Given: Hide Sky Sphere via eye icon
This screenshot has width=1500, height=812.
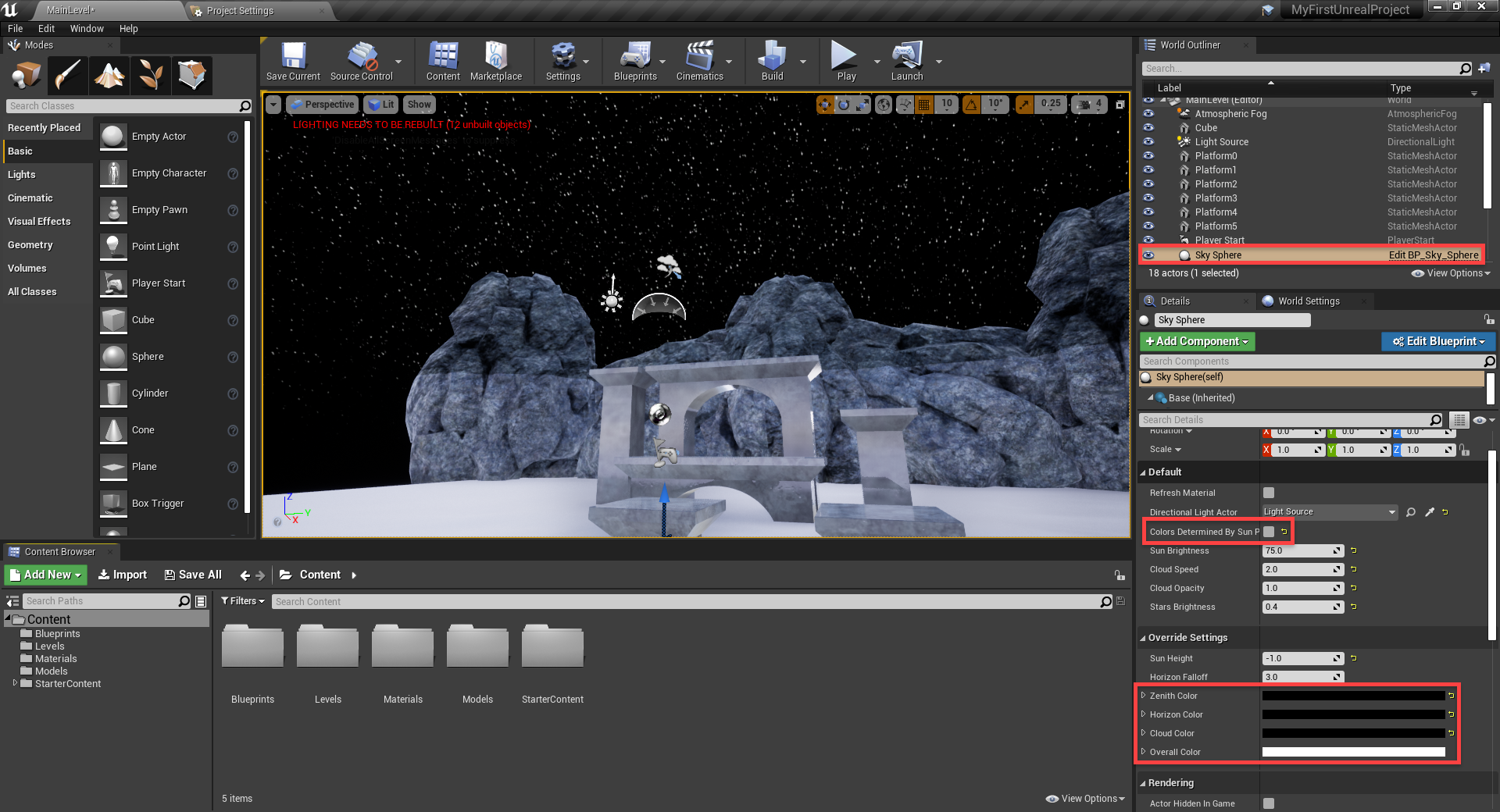Looking at the screenshot, I should (1148, 255).
